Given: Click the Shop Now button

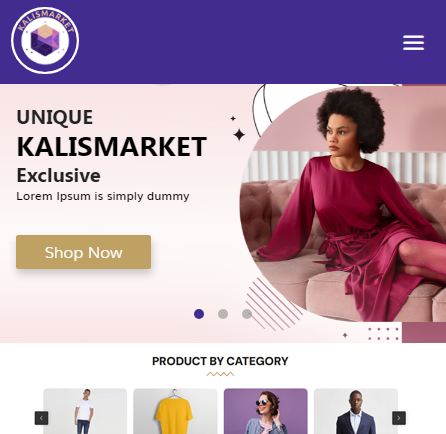Looking at the screenshot, I should pos(83,252).
